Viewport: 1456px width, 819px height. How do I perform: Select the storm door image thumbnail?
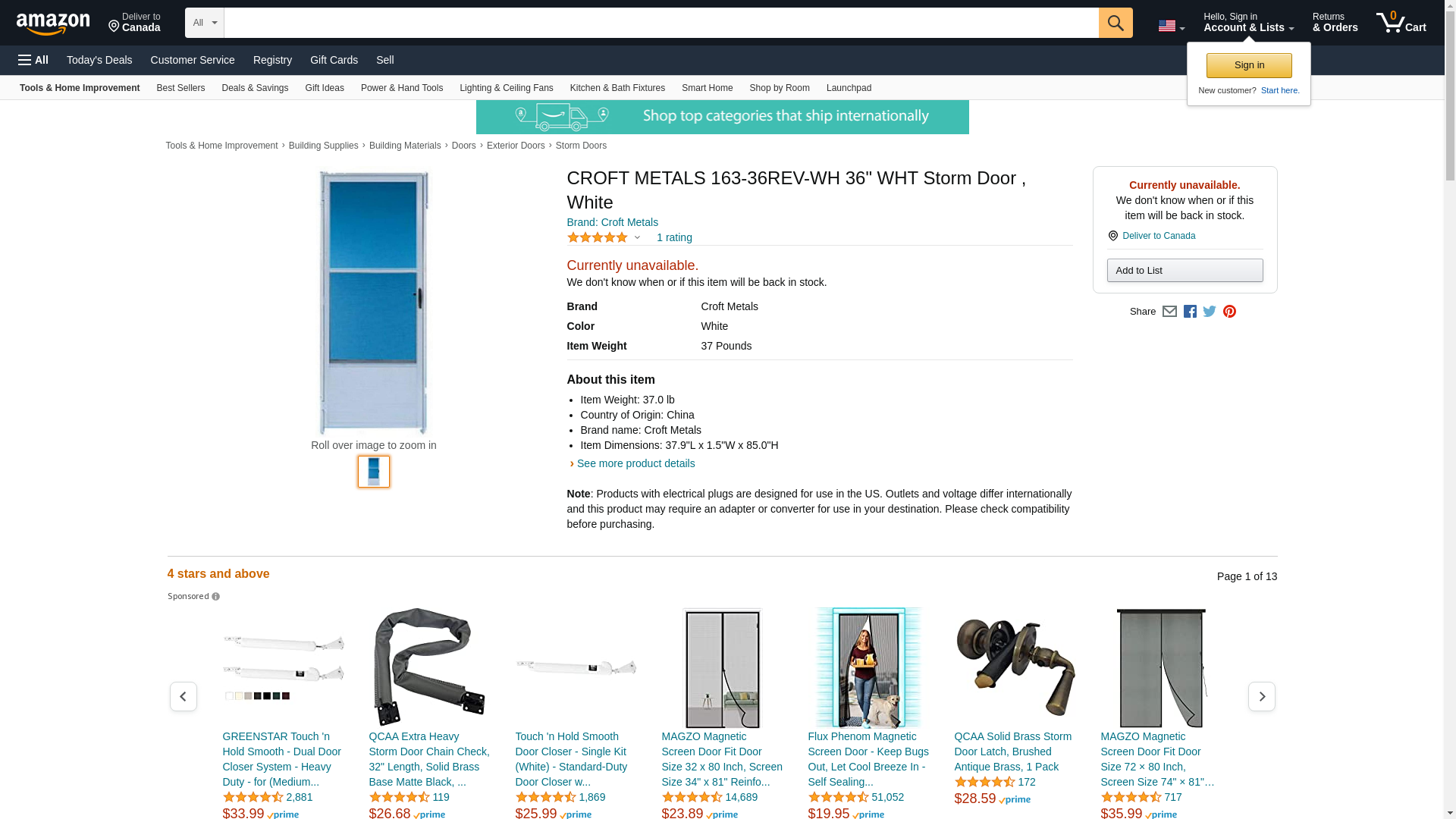pyautogui.click(x=374, y=472)
